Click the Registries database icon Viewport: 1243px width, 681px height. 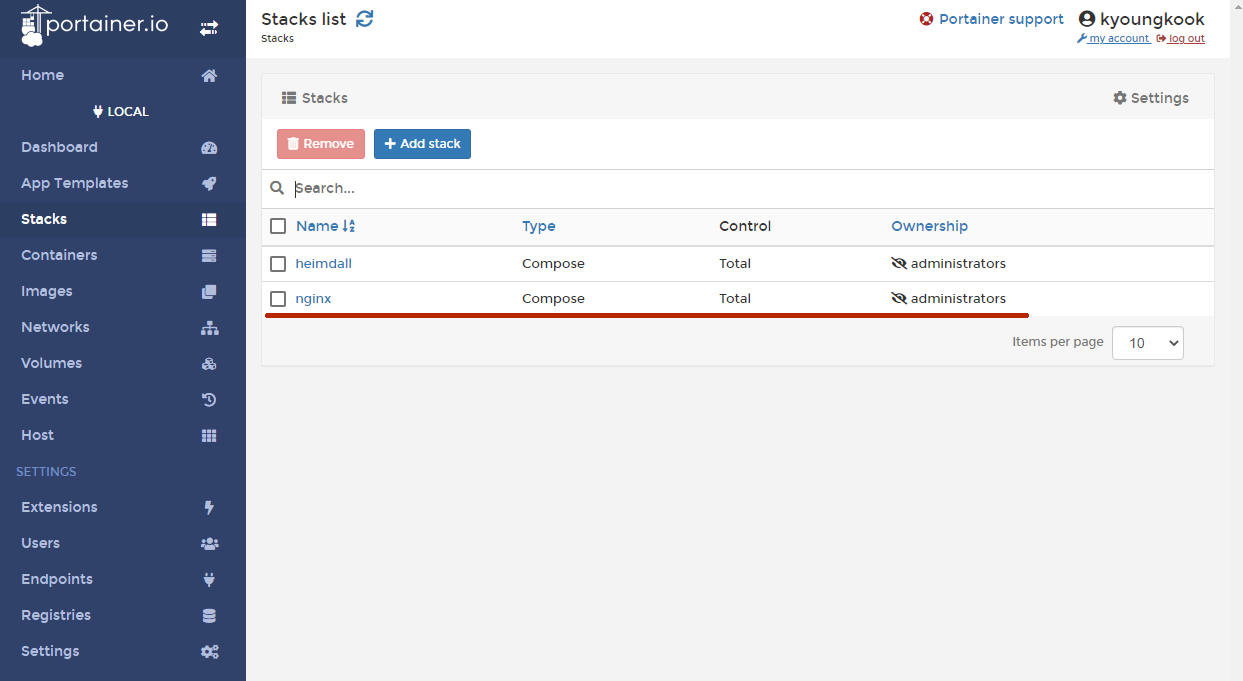coord(209,616)
